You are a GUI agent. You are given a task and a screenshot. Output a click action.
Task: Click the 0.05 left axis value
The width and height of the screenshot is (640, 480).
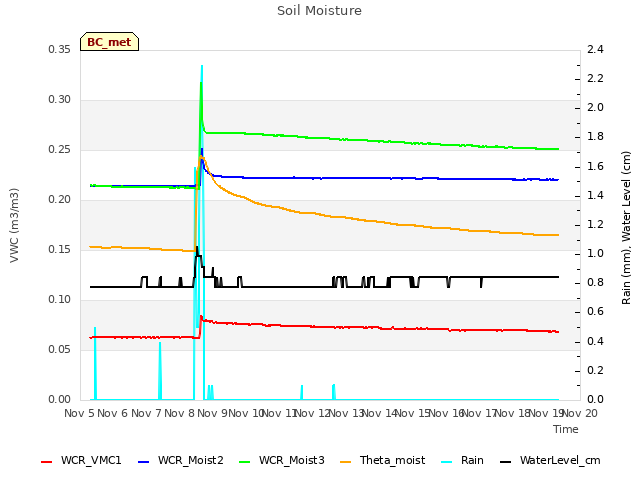pyautogui.click(x=60, y=349)
